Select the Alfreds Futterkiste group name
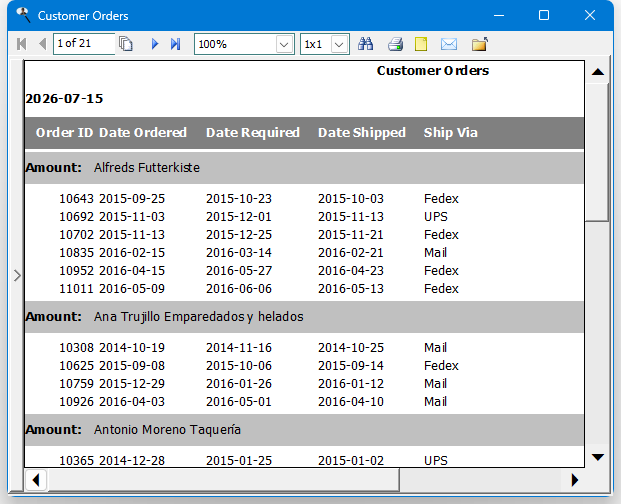621x504 pixels. point(147,167)
